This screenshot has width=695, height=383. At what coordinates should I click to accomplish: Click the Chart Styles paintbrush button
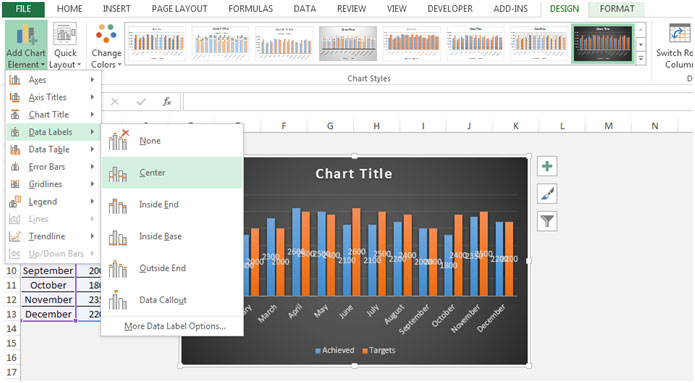547,194
